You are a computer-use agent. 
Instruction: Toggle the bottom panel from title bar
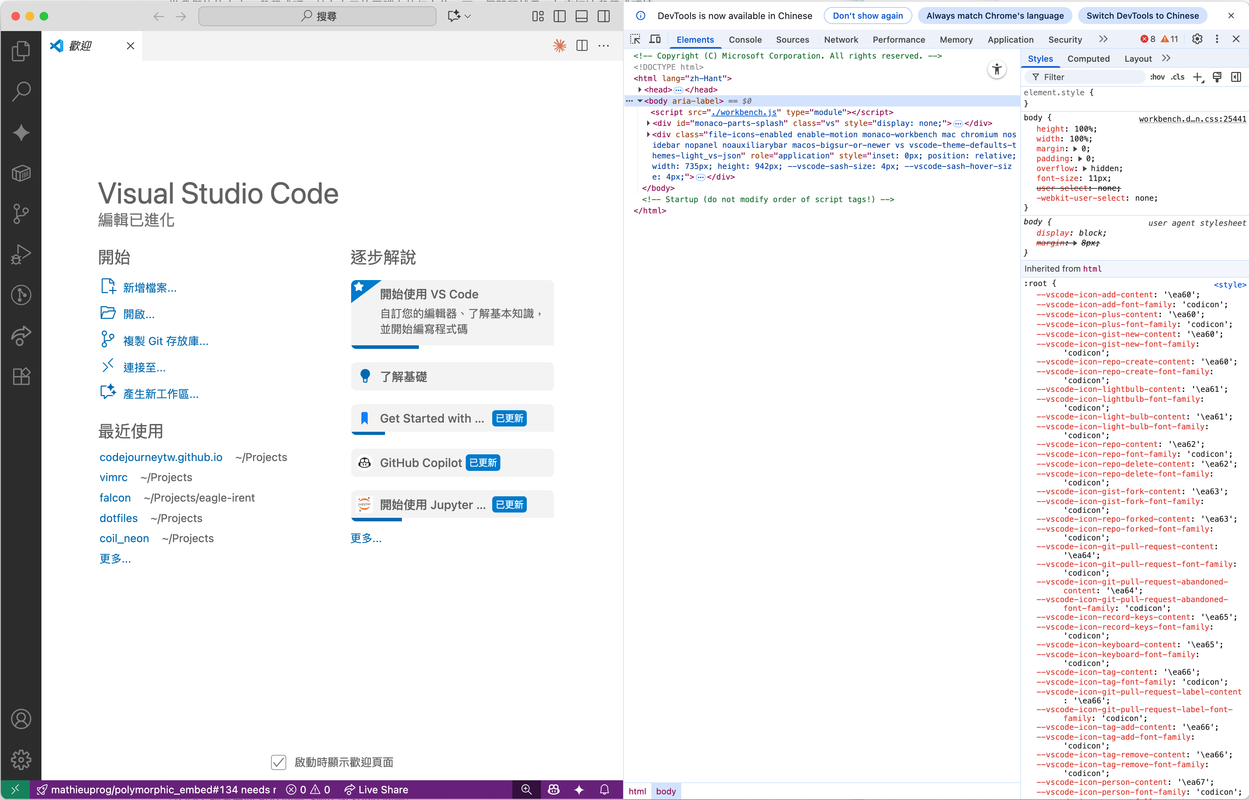(582, 16)
